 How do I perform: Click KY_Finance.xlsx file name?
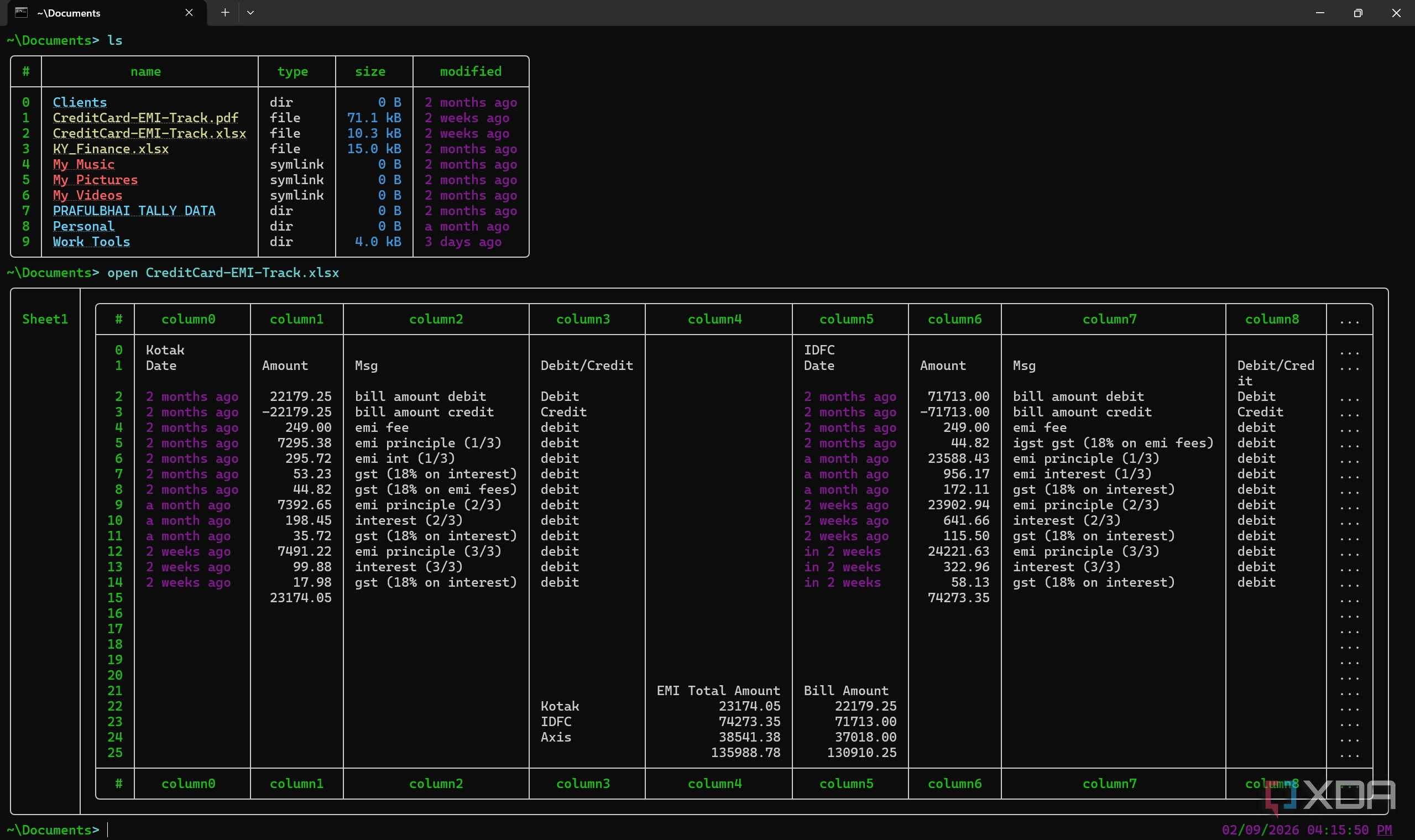pyautogui.click(x=111, y=149)
